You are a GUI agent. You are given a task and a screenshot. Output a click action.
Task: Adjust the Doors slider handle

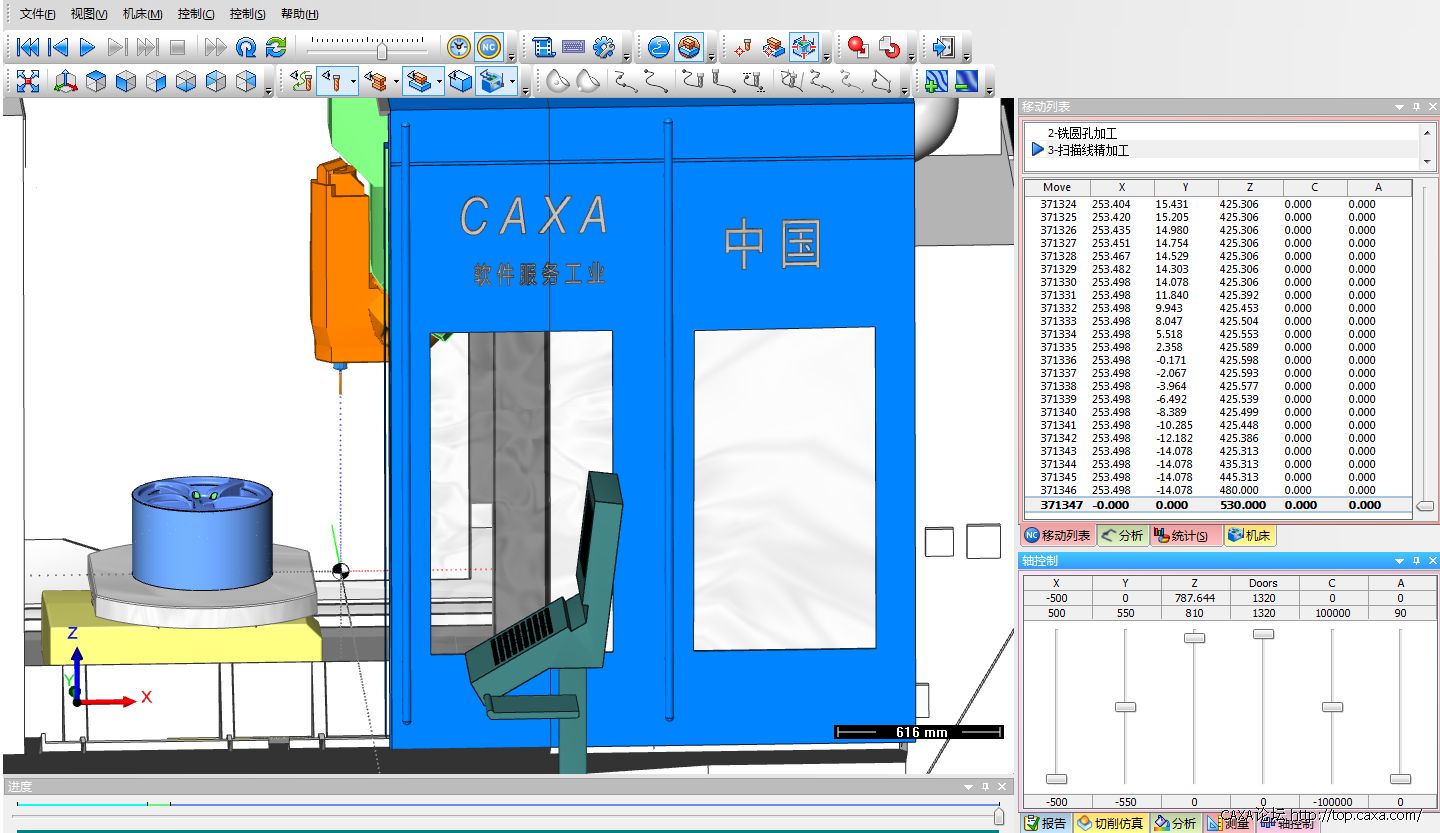pyautogui.click(x=1263, y=634)
